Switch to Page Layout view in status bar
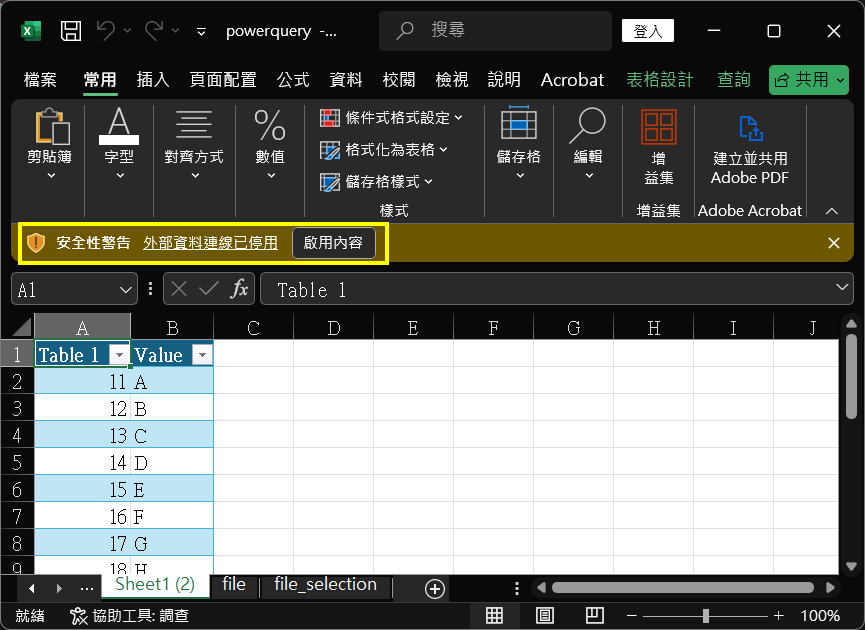865x630 pixels. 545,615
